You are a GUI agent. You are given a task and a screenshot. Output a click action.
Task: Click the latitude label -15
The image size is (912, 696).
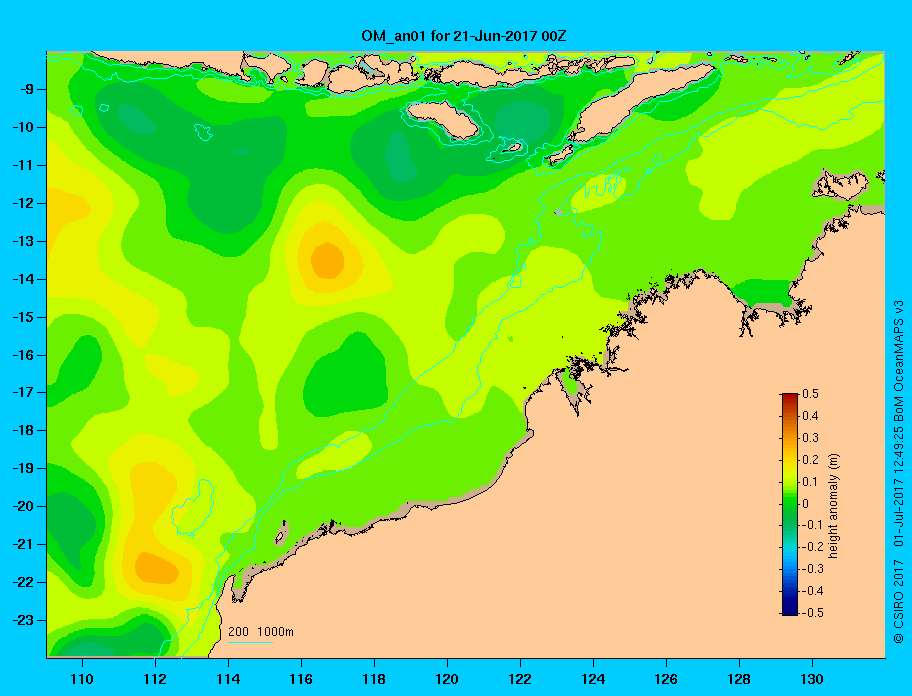click(x=27, y=317)
